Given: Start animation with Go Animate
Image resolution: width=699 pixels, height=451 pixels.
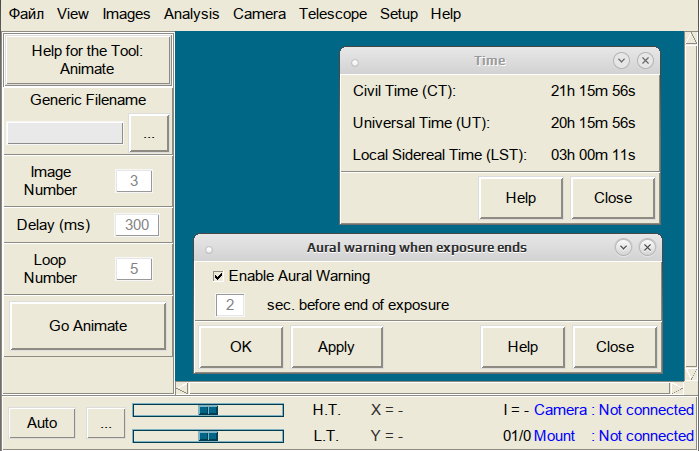Looking at the screenshot, I should 88,326.
